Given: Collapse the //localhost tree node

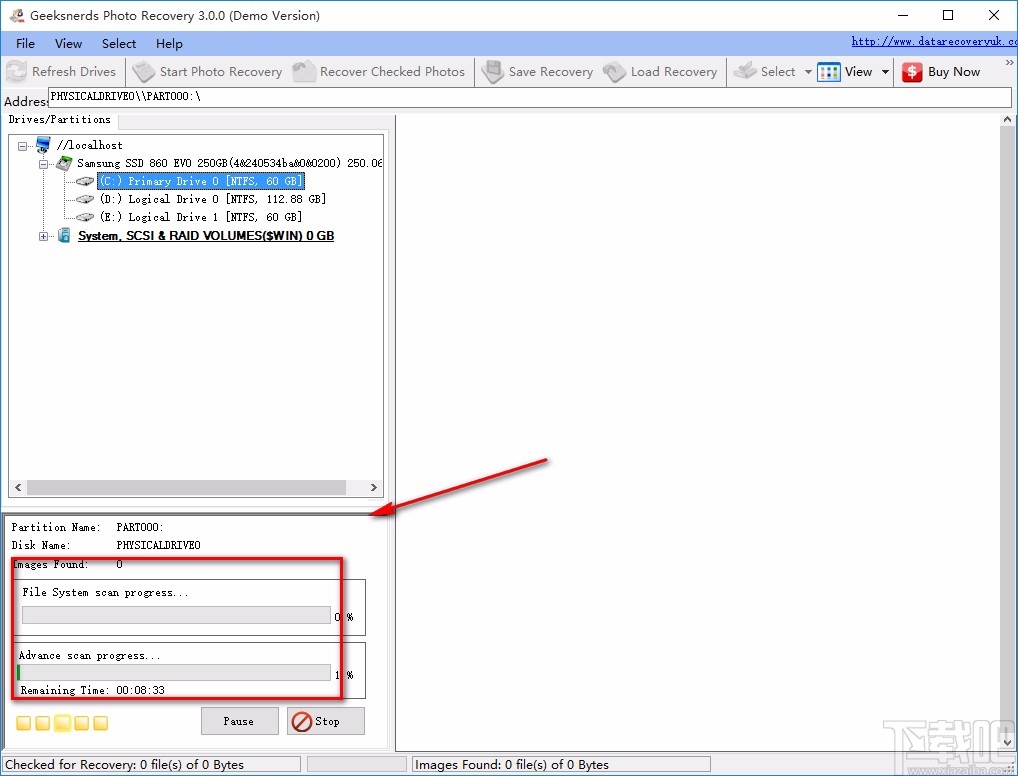Looking at the screenshot, I should [x=23, y=145].
